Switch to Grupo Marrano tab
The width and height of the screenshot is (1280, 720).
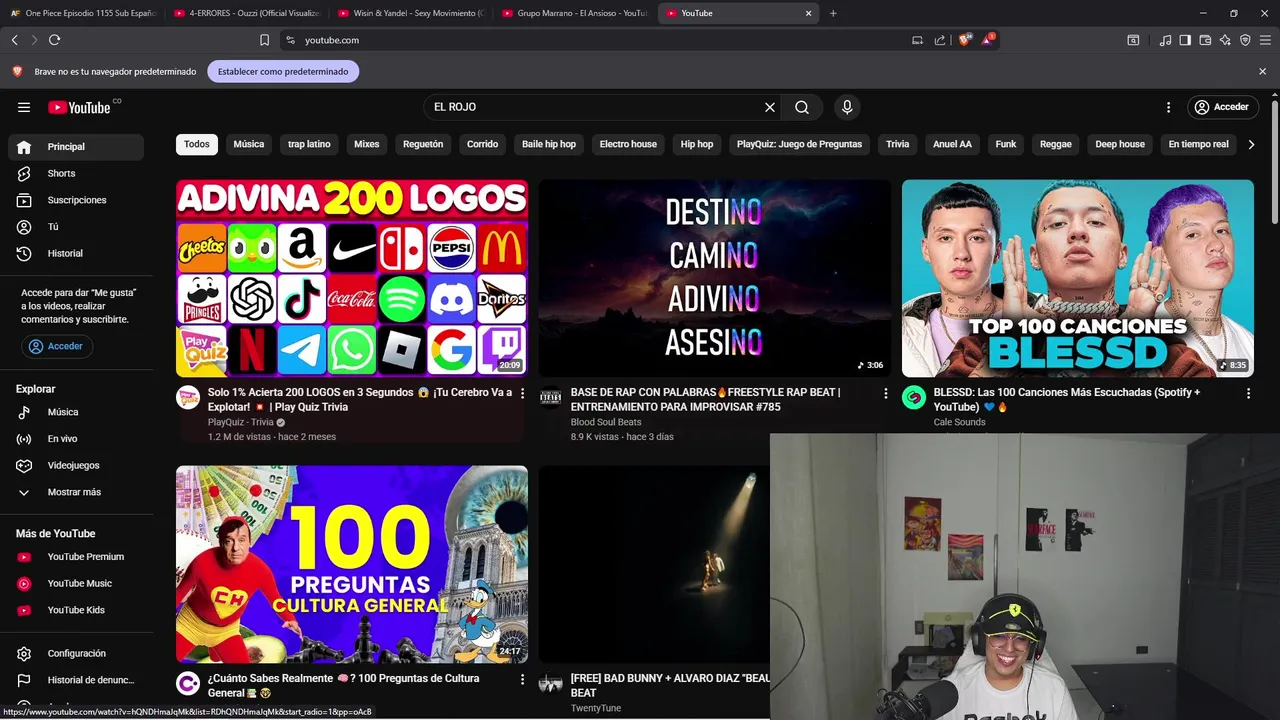(x=574, y=13)
